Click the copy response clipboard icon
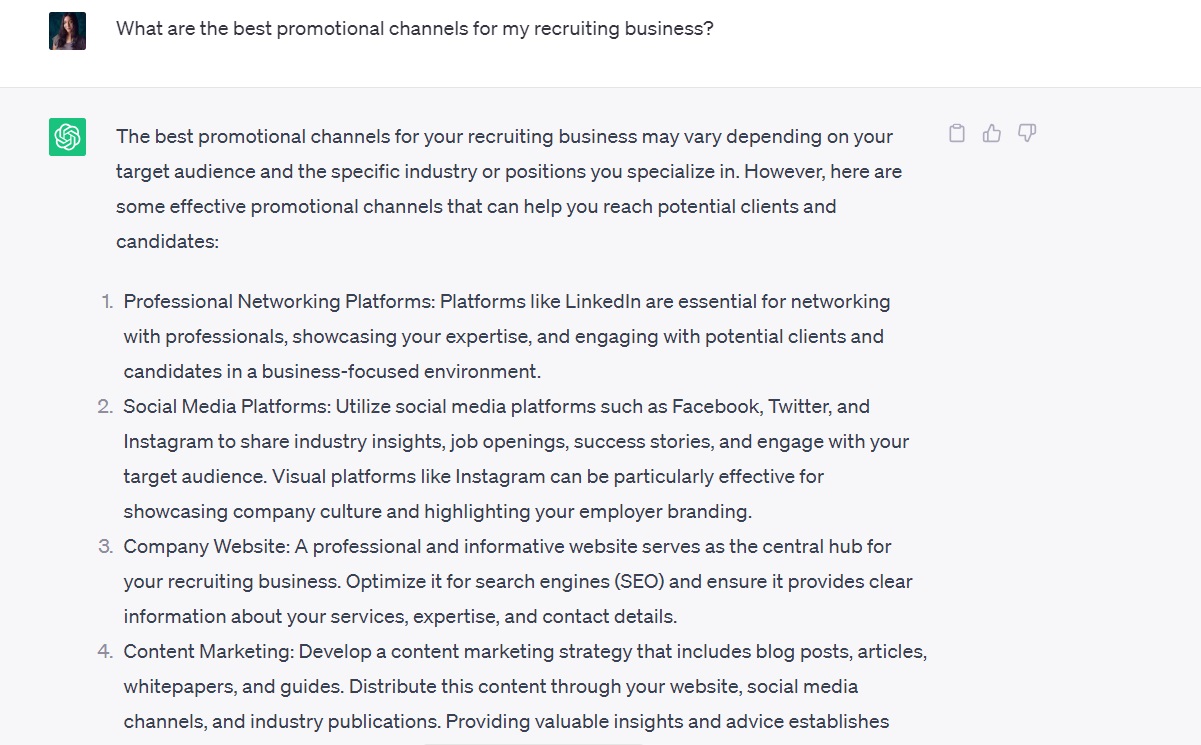This screenshot has height=745, width=1201. coord(957,133)
